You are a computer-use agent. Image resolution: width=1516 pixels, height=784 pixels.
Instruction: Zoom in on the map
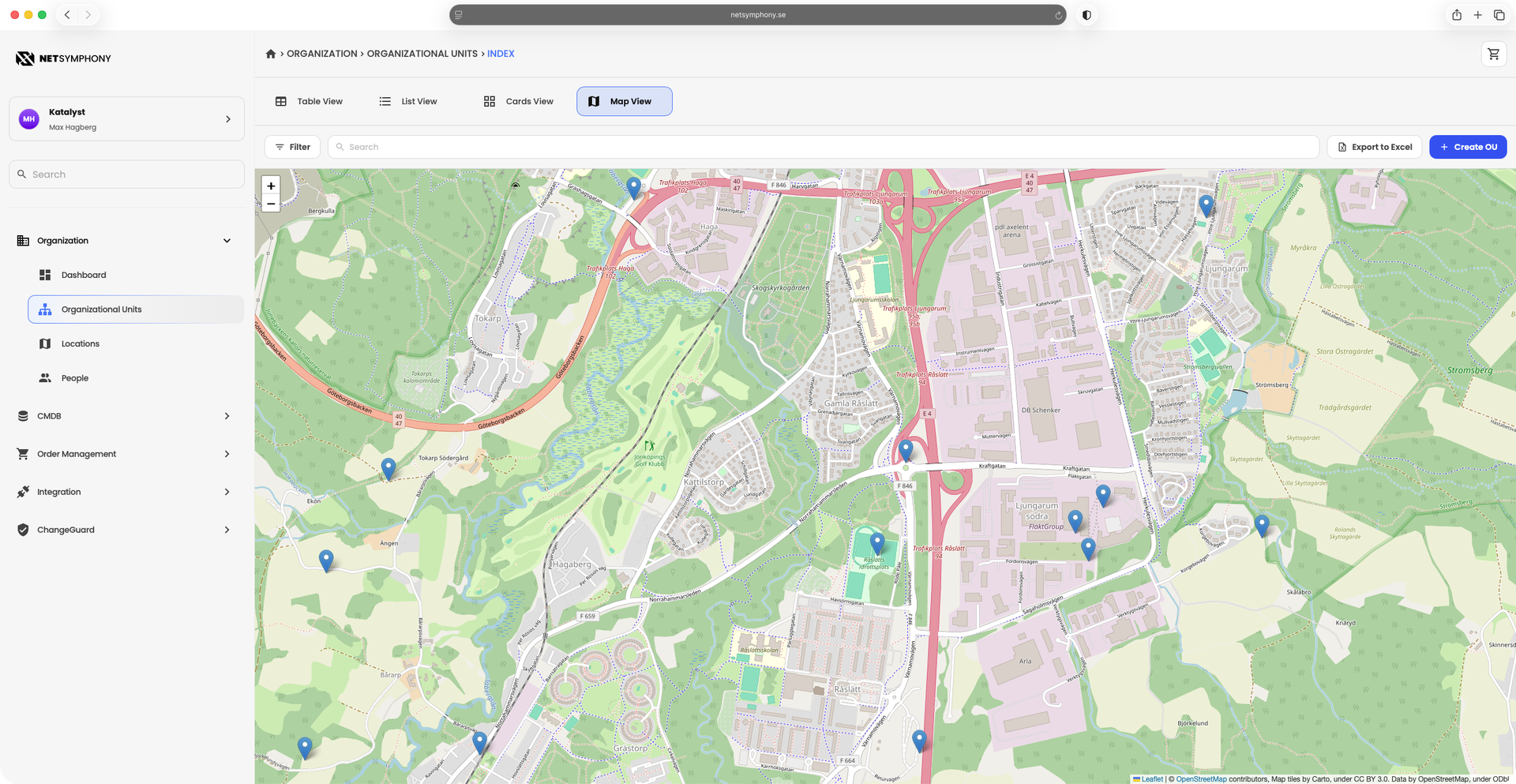pyautogui.click(x=271, y=186)
